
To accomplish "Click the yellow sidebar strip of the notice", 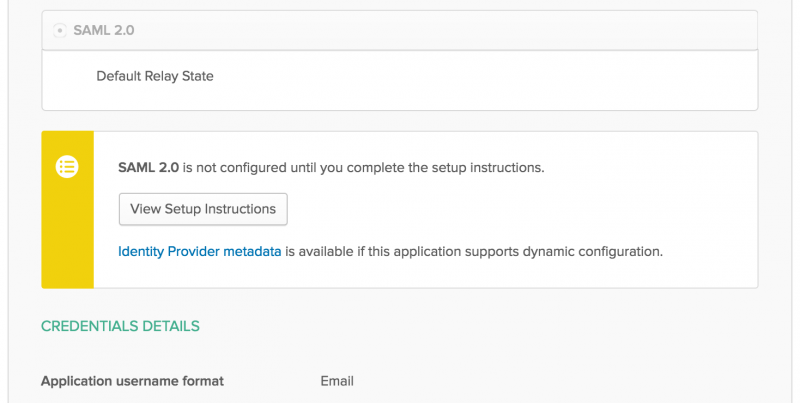I will coord(67,210).
